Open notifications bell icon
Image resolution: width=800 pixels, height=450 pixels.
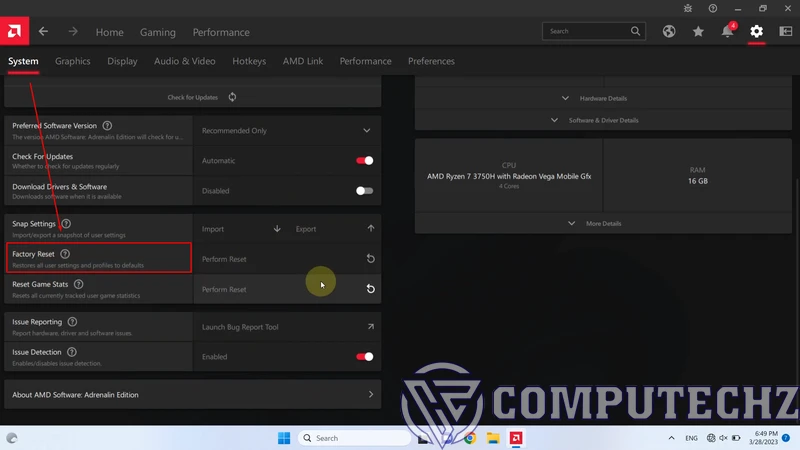pyautogui.click(x=728, y=31)
